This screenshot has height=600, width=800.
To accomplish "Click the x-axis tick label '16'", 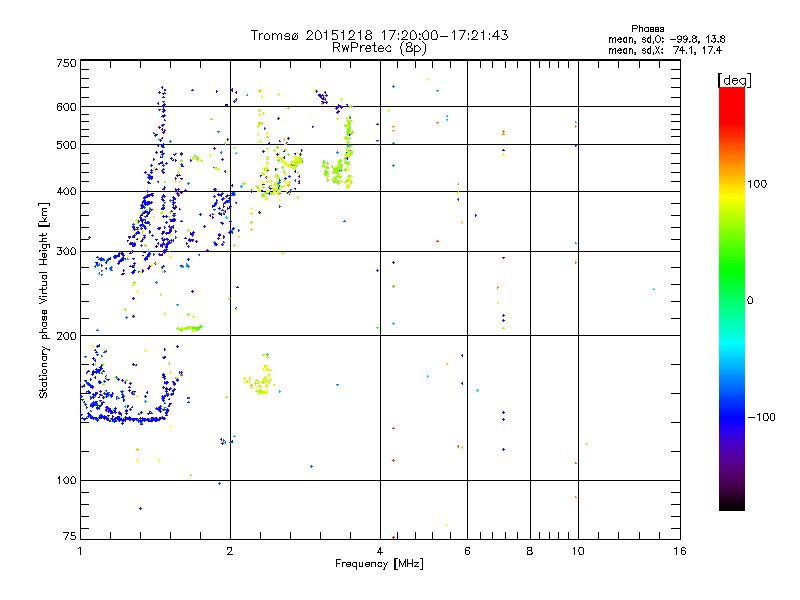I will pos(680,551).
